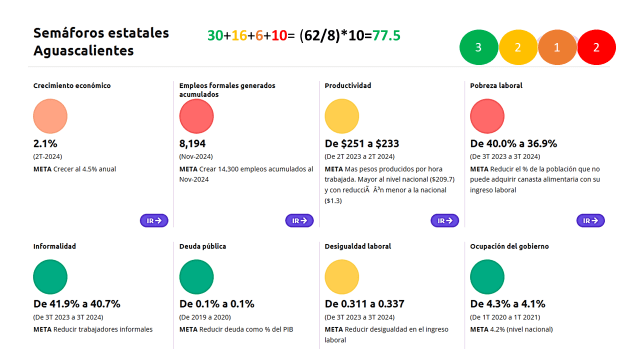Screen dimensions: 640x360
Task: Select the Productividad yellow indicator circle
Action: 342,116
